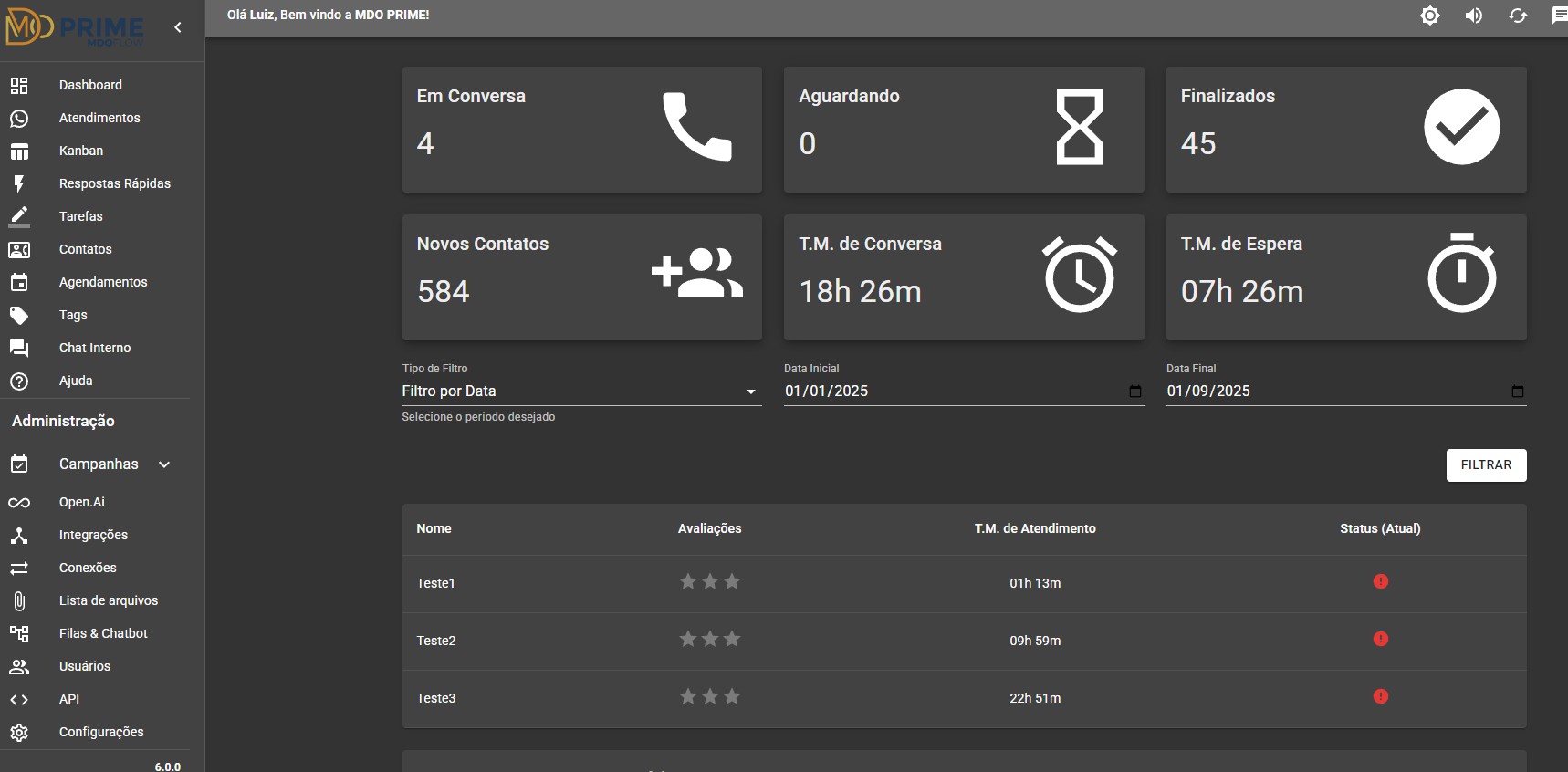Screen dimensions: 1568x772
Task: Click the Data Inicial date field
Action: [964, 391]
